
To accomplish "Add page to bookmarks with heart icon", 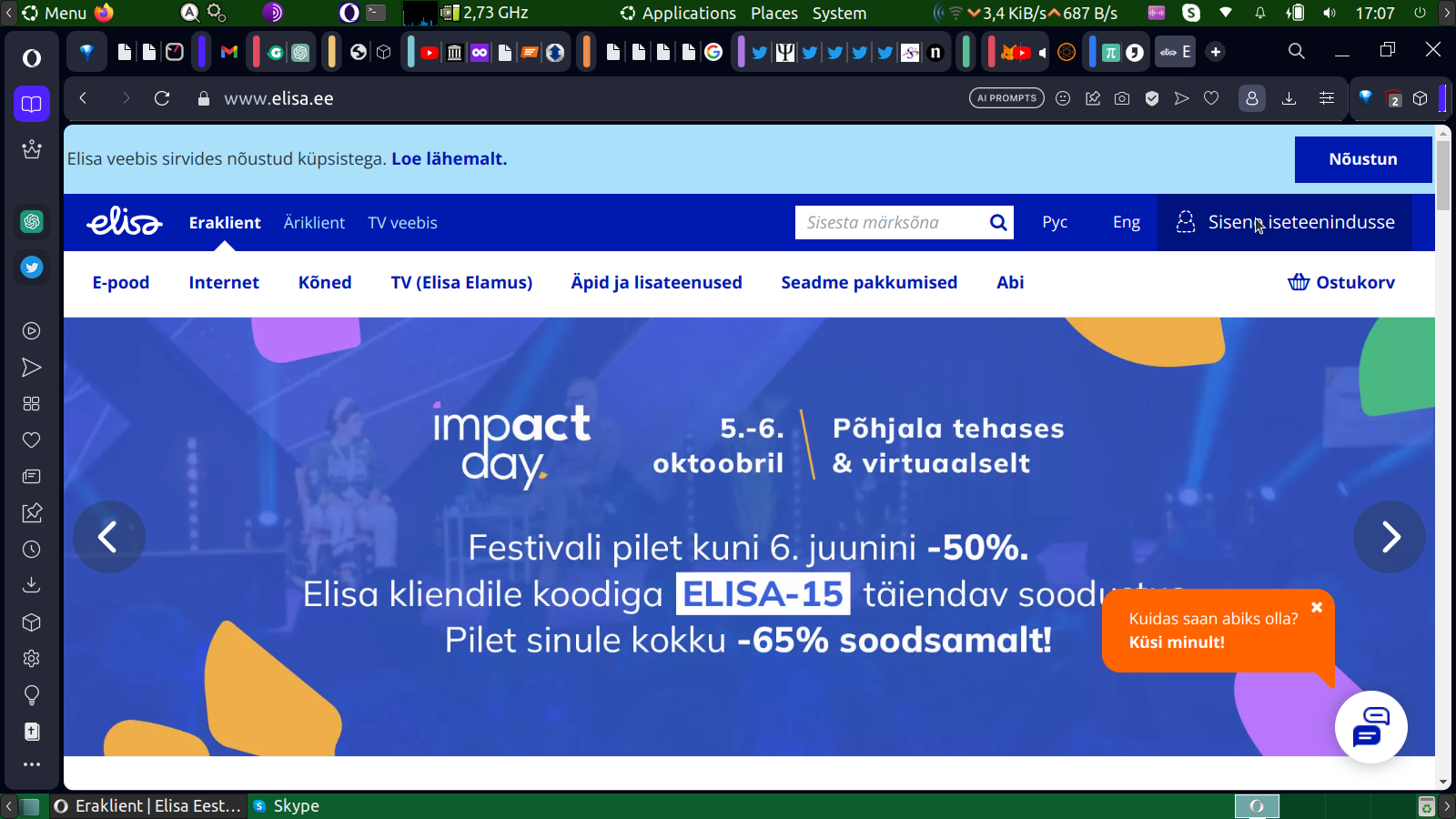I will click(1211, 98).
